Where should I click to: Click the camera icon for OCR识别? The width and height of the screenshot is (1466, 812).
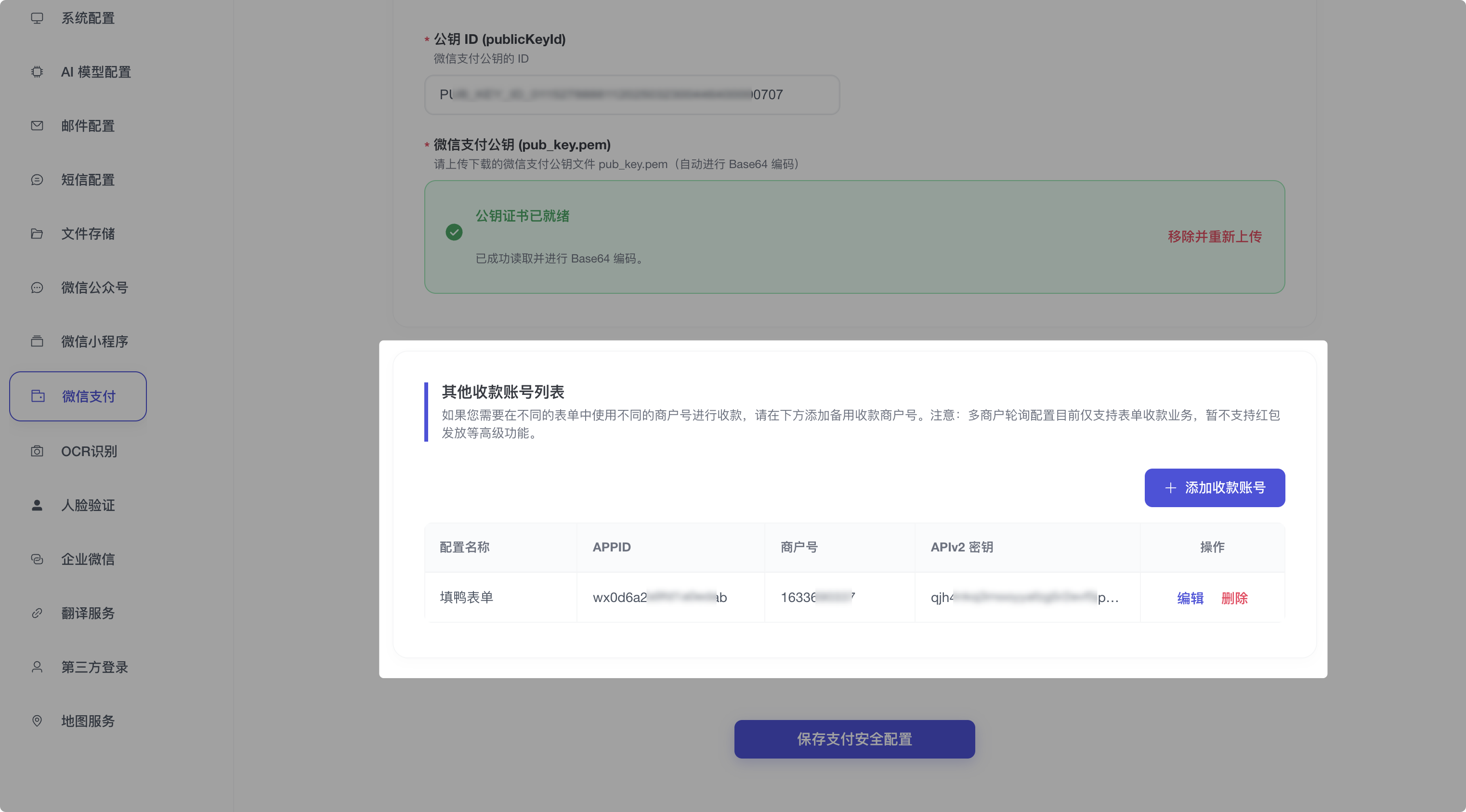[x=37, y=451]
